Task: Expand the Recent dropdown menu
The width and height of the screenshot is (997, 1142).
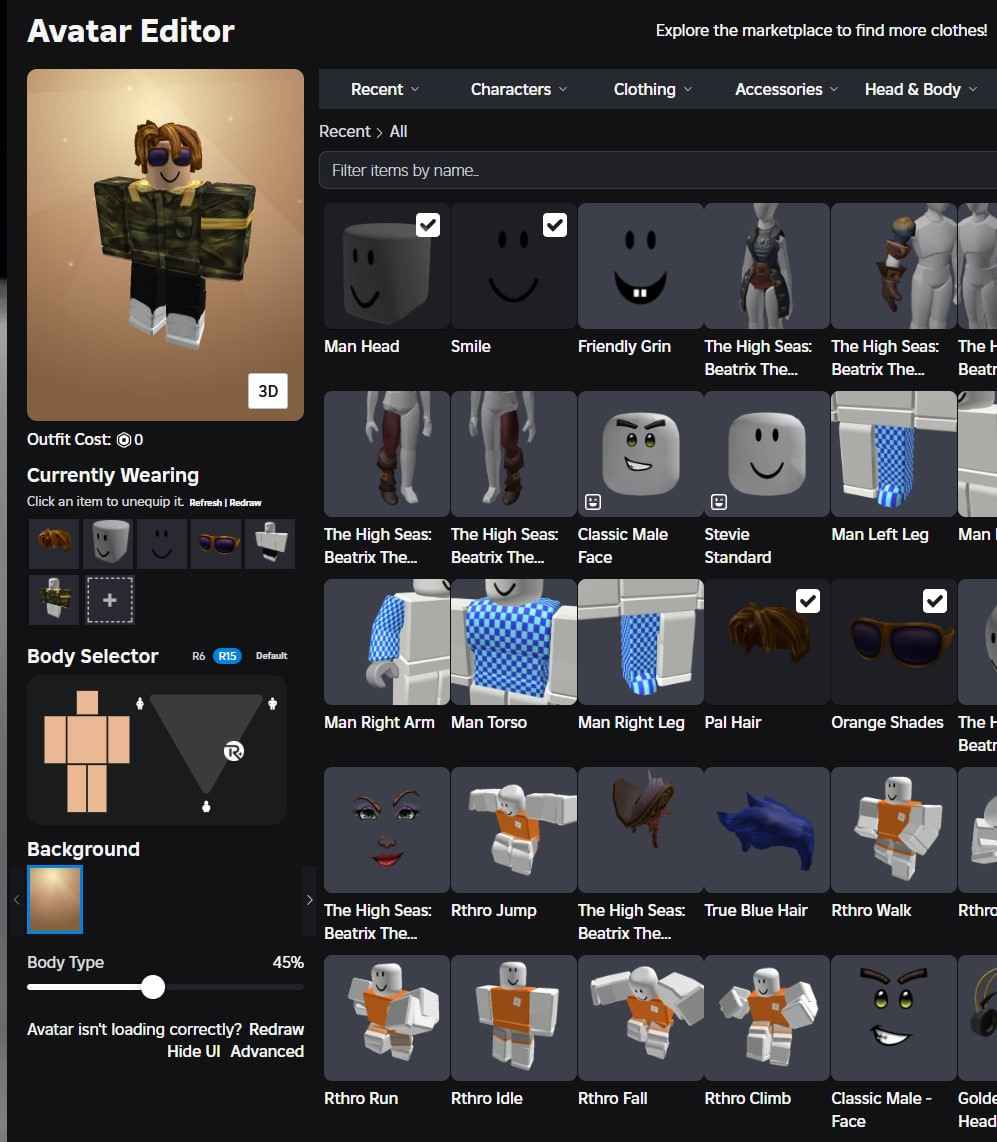Action: tap(385, 90)
